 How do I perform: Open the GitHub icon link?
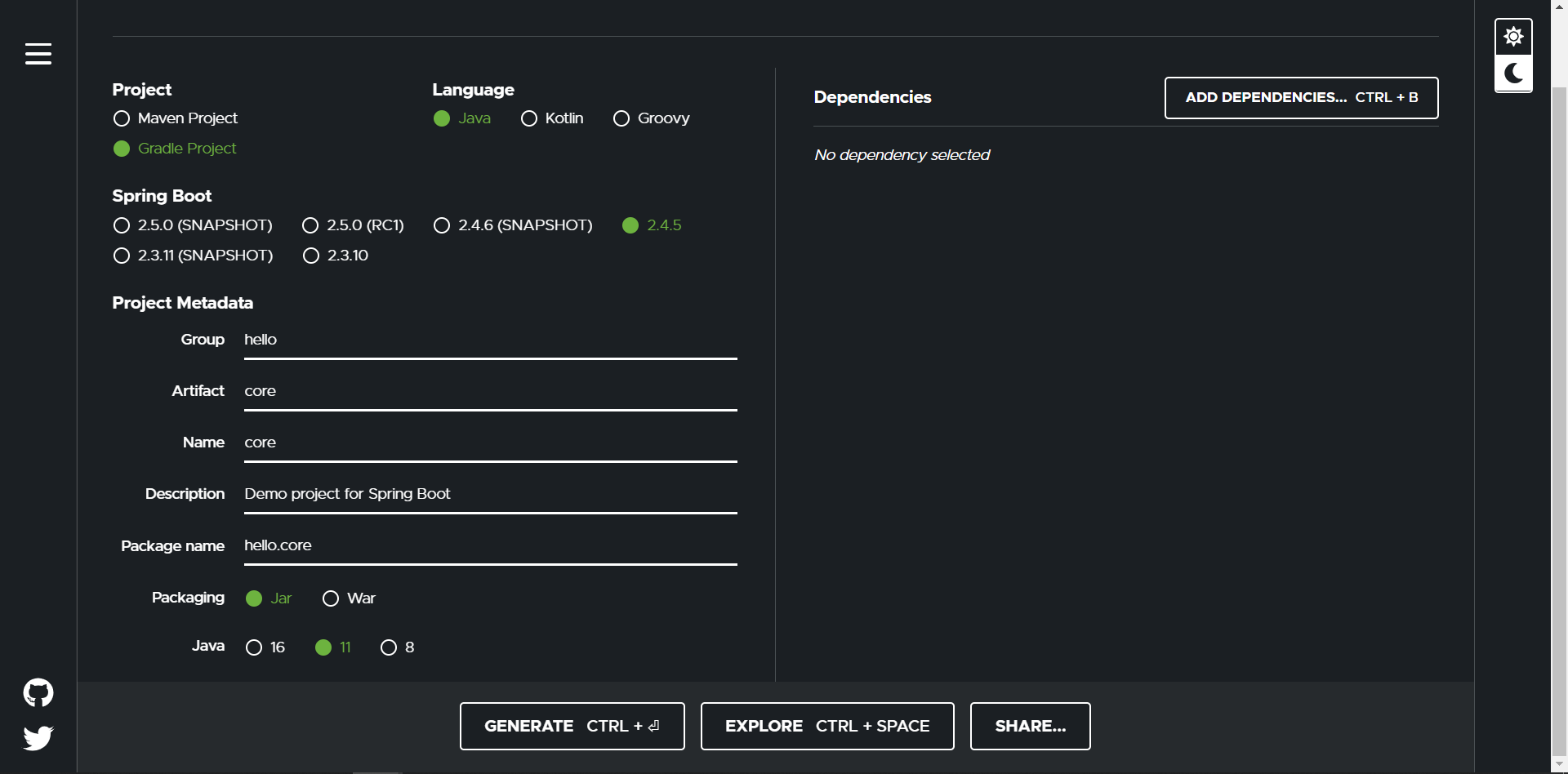point(38,693)
